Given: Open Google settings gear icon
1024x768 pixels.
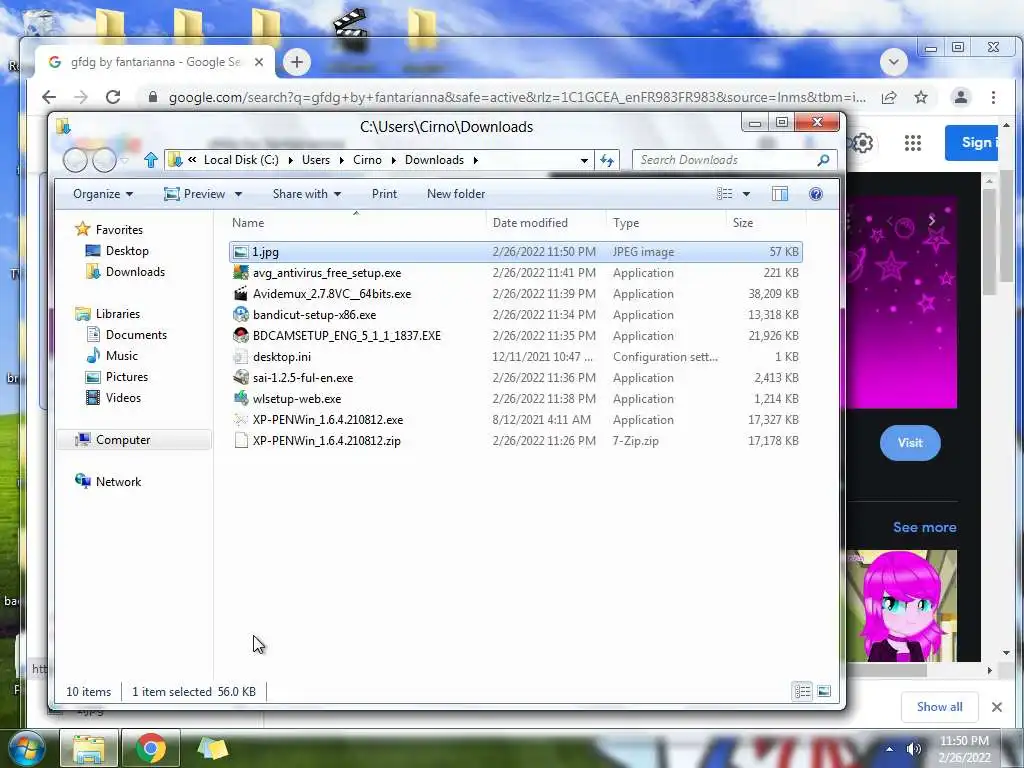Looking at the screenshot, I should pyautogui.click(x=863, y=143).
